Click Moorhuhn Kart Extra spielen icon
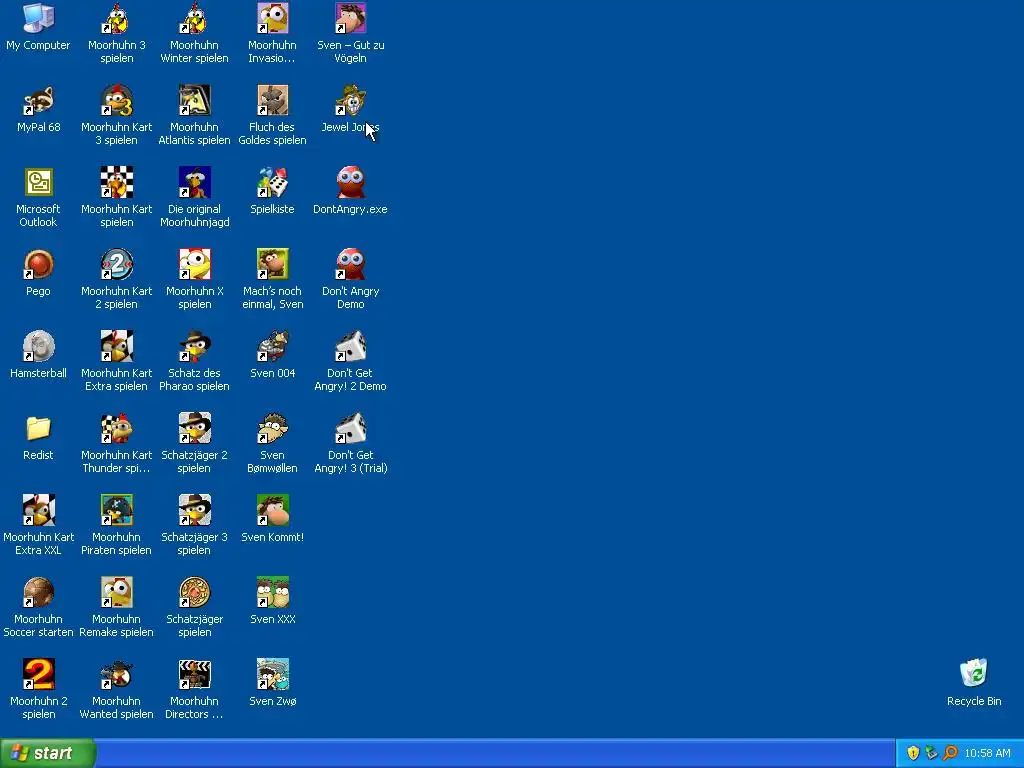 [116, 346]
